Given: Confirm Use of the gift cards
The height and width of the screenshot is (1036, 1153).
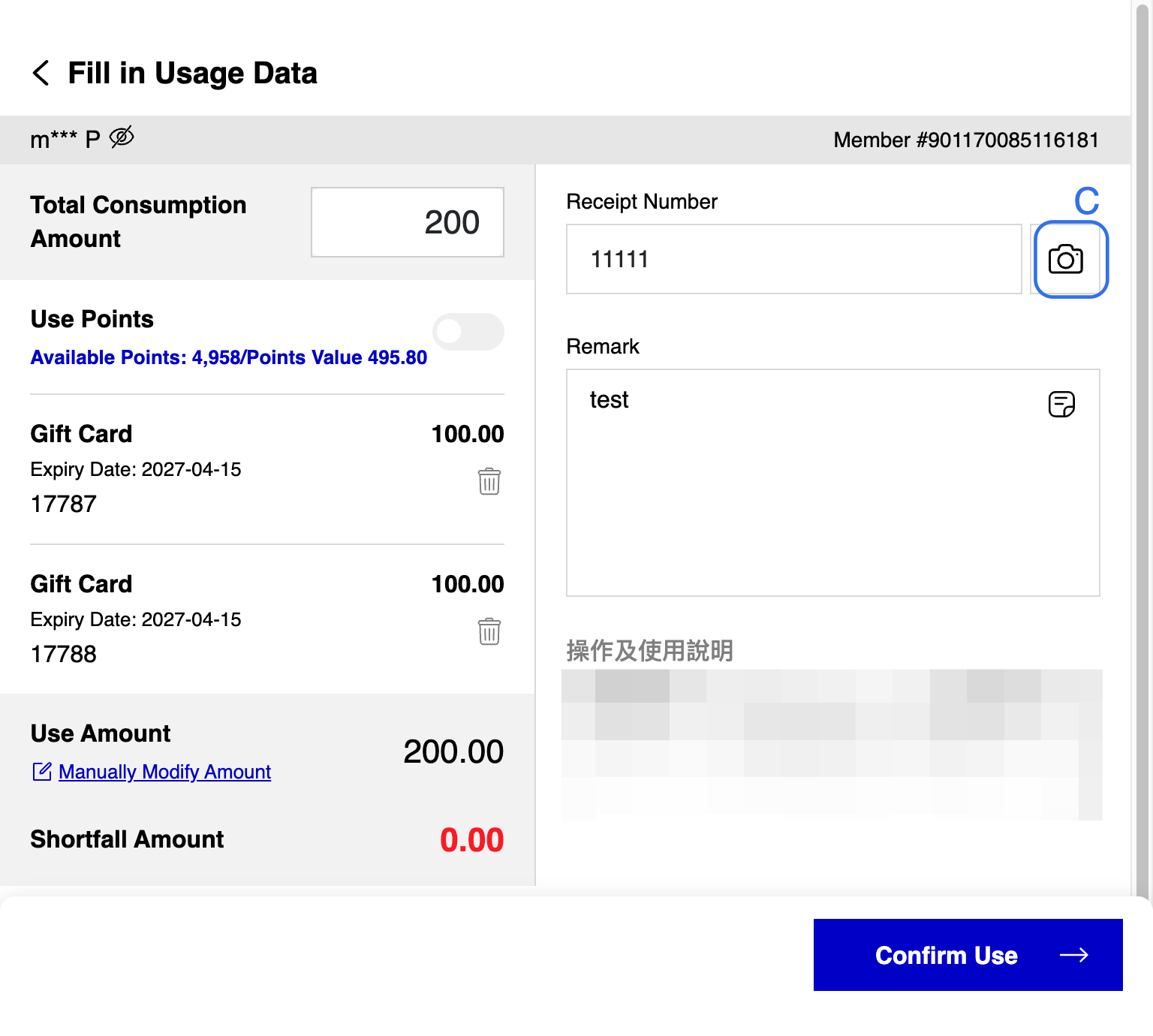Looking at the screenshot, I should click(968, 955).
